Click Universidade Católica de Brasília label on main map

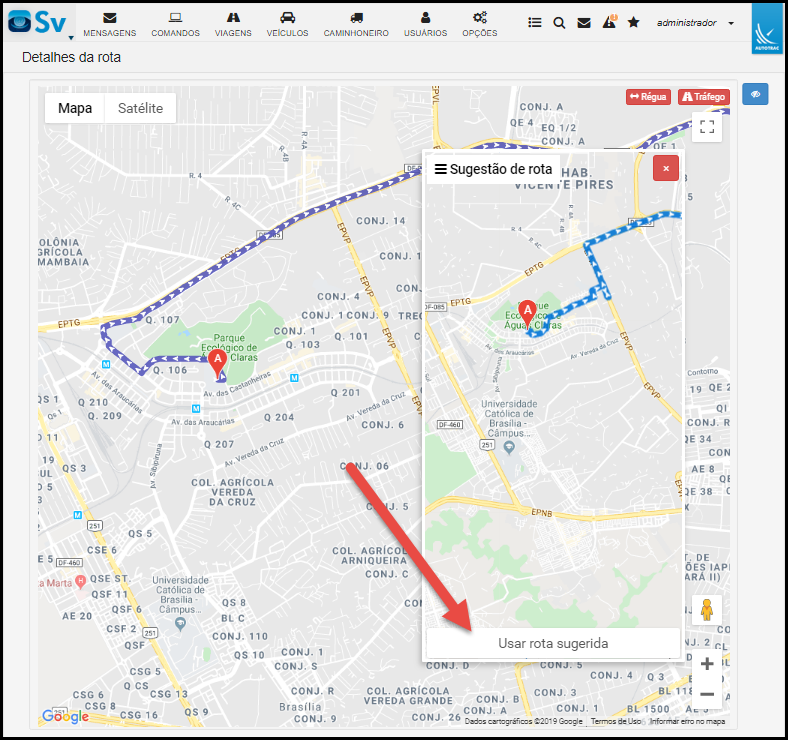[180, 595]
